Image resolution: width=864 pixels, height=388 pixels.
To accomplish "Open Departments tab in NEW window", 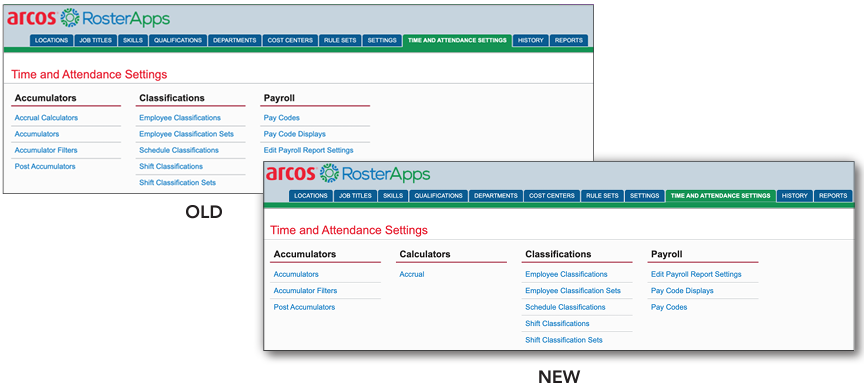I will (x=496, y=196).
